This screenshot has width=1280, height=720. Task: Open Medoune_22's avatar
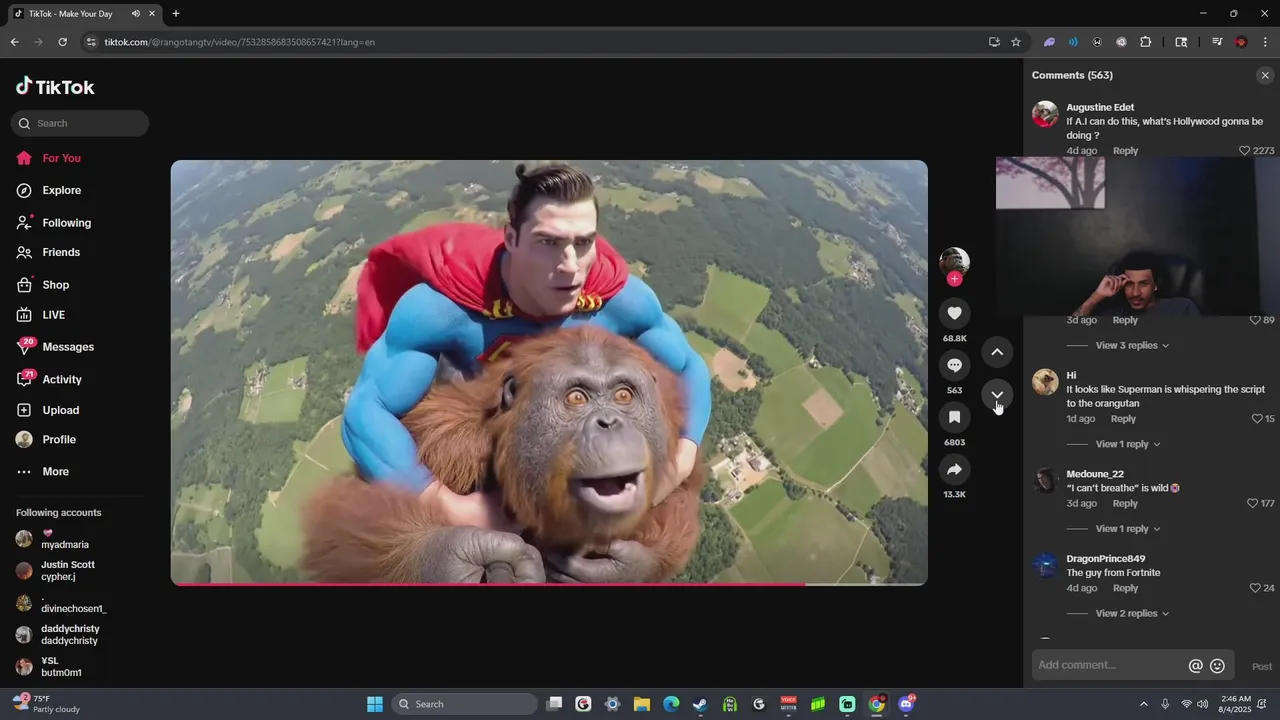point(1045,481)
